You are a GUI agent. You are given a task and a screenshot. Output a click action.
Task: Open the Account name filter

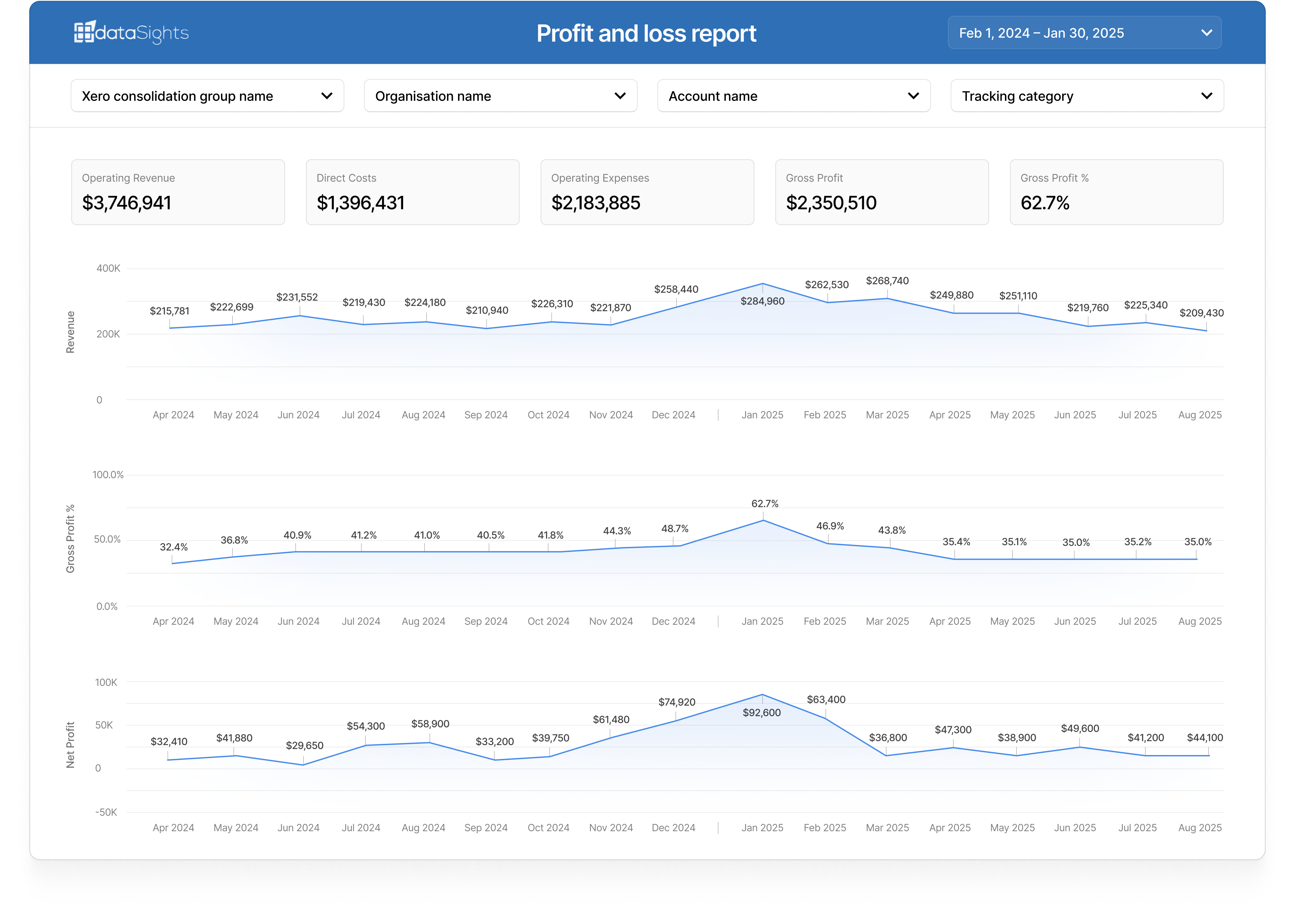tap(794, 96)
